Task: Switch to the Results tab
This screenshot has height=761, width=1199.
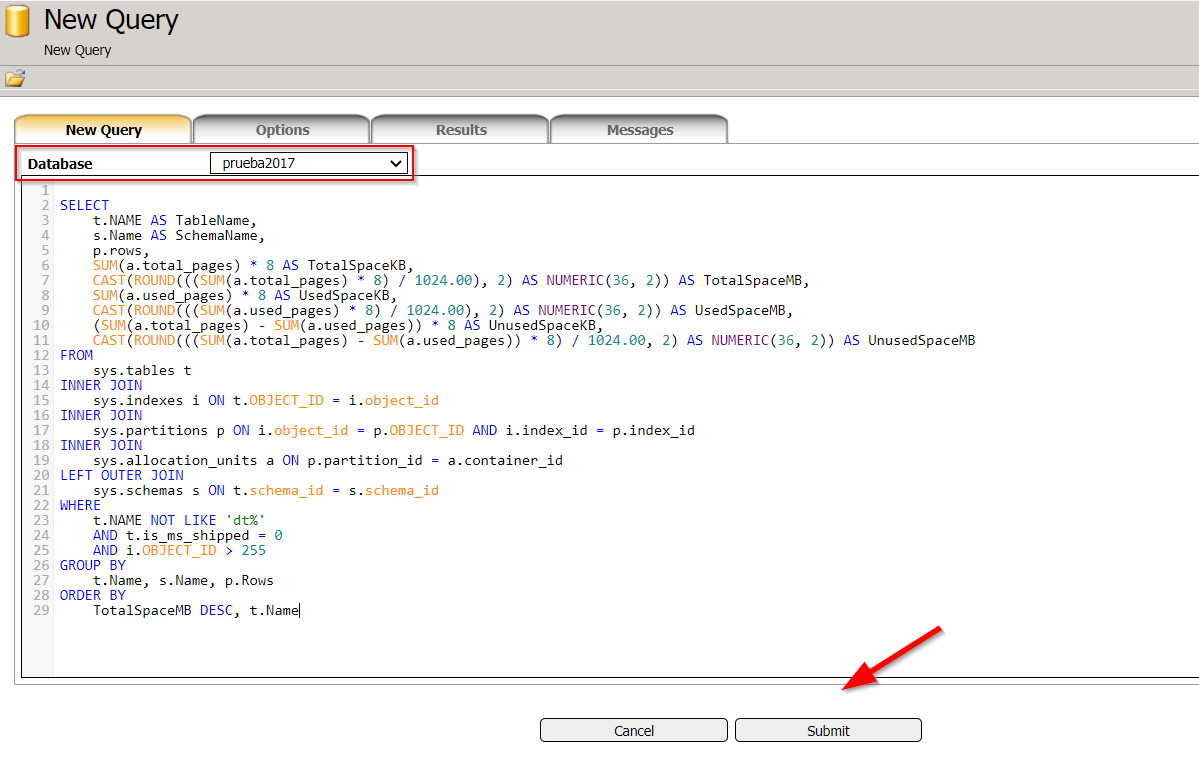Action: click(461, 130)
